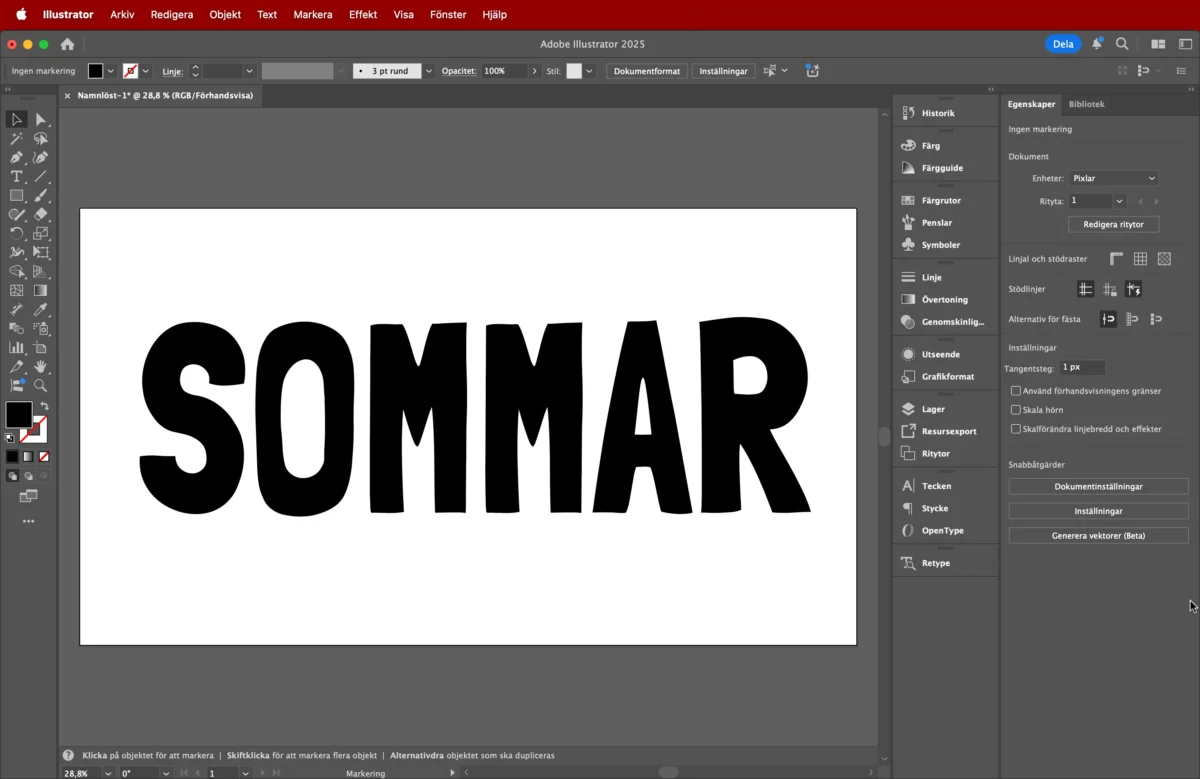
Task: Select the Type (T) tool
Action: click(x=17, y=177)
